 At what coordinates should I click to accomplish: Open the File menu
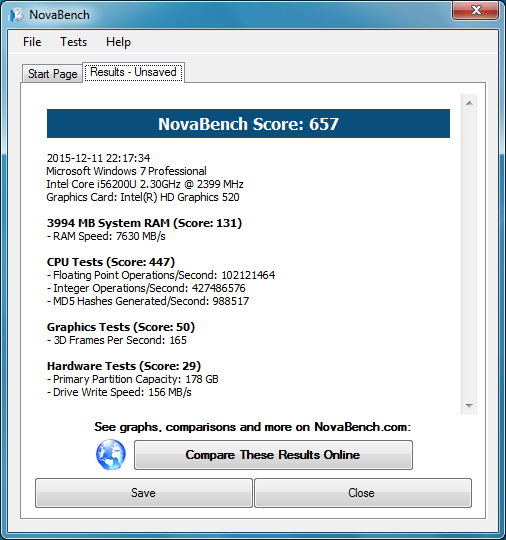tap(32, 42)
